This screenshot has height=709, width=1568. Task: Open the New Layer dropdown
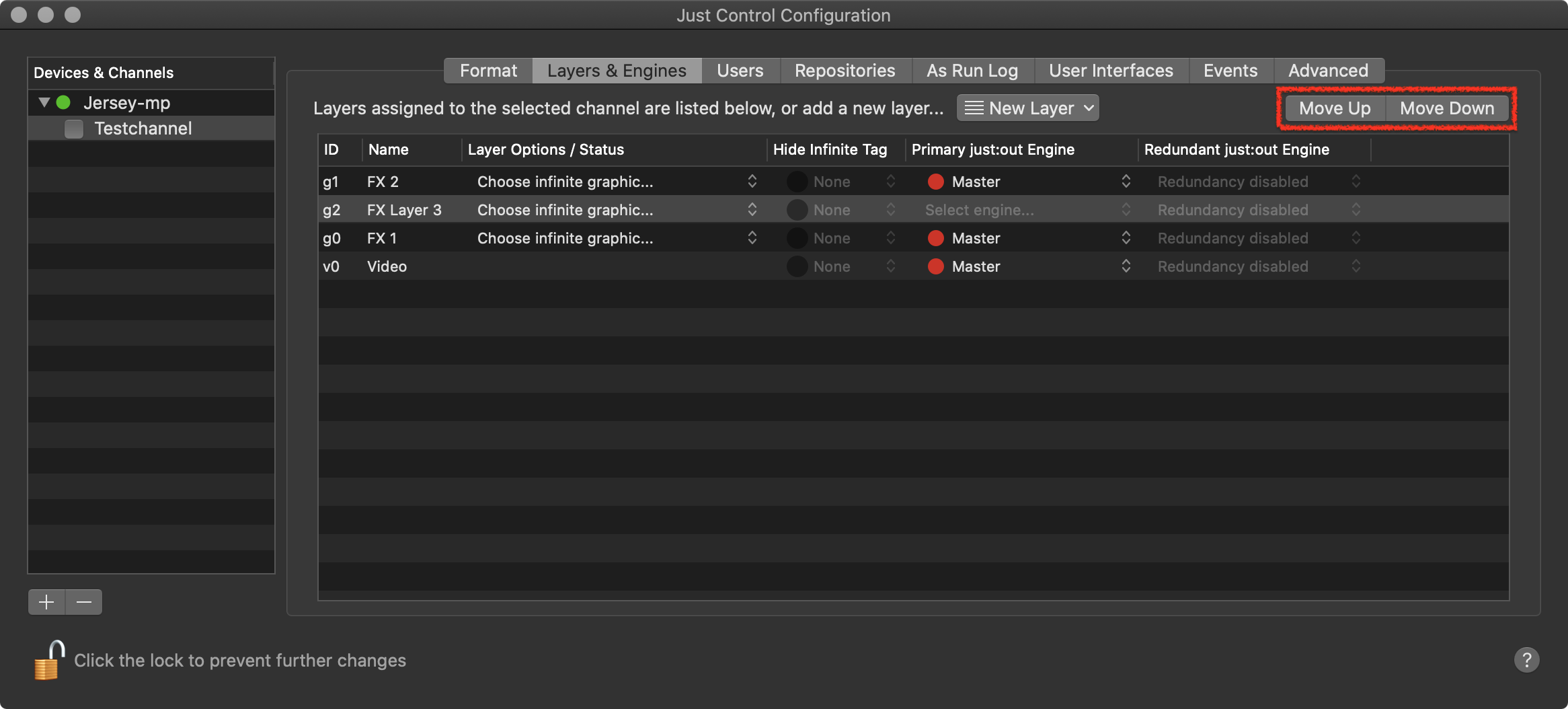[1027, 108]
